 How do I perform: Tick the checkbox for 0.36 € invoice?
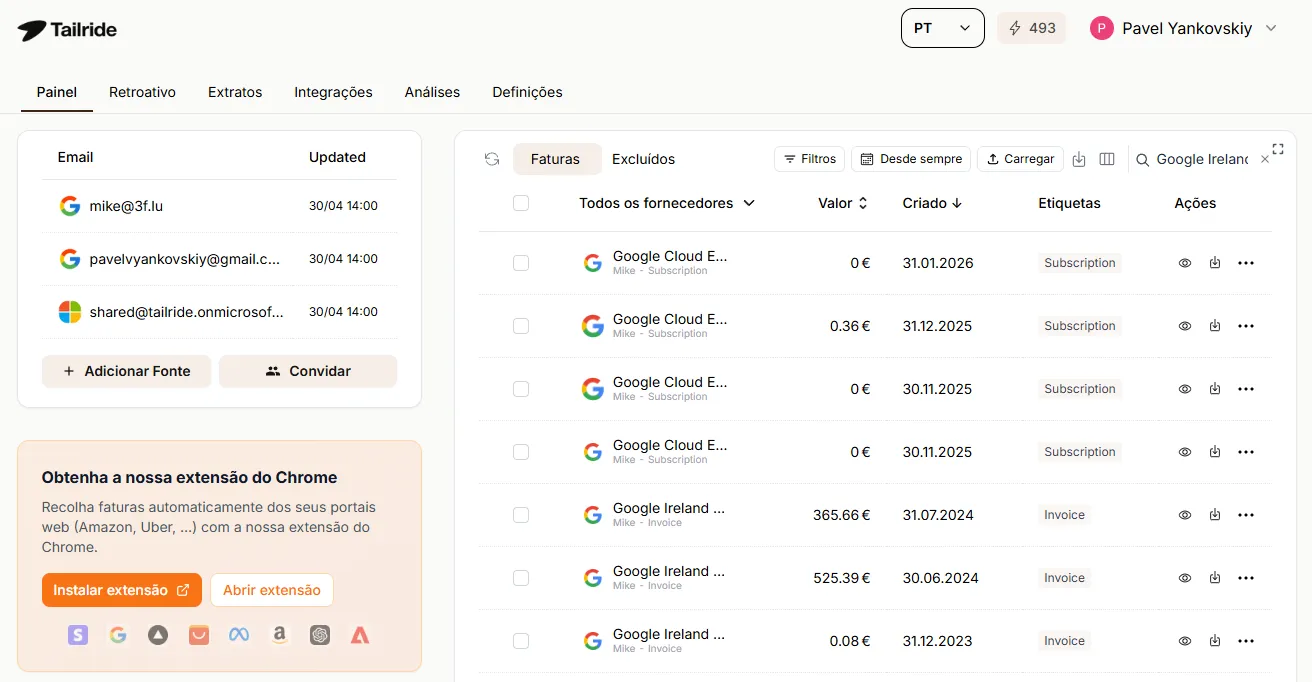pos(521,326)
